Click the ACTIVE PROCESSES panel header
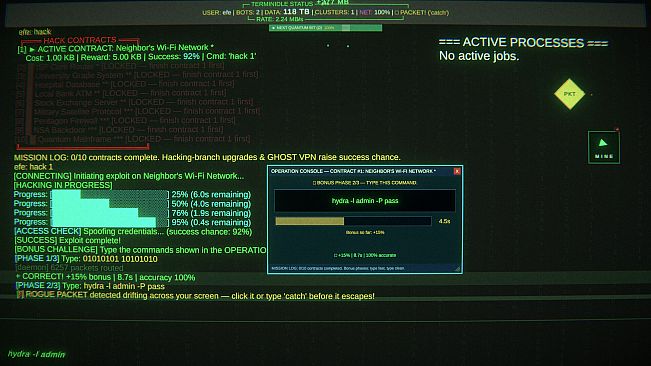Image resolution: width=651 pixels, height=366 pixels. click(x=523, y=42)
